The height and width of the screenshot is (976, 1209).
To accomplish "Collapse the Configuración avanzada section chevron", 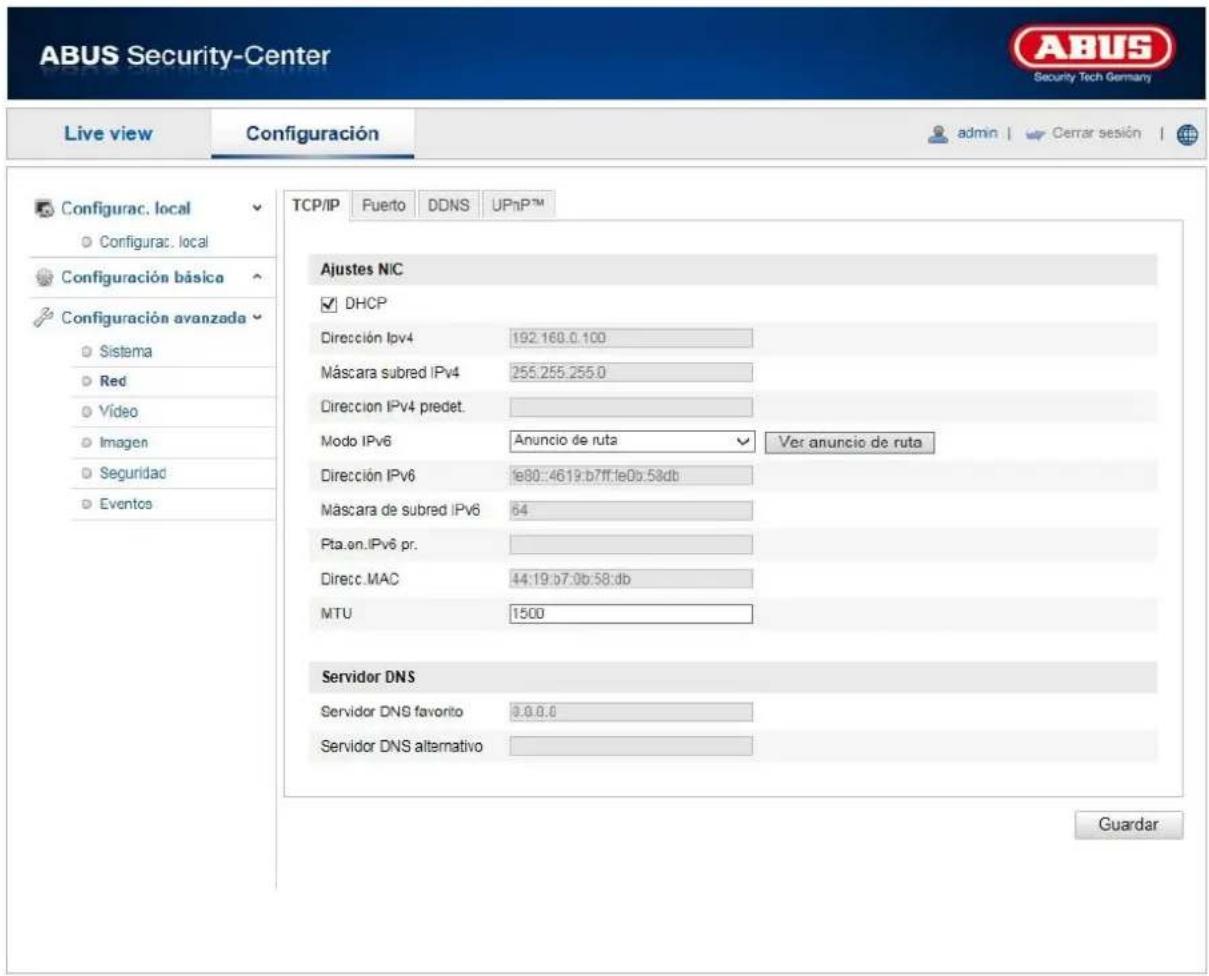I will [258, 319].
